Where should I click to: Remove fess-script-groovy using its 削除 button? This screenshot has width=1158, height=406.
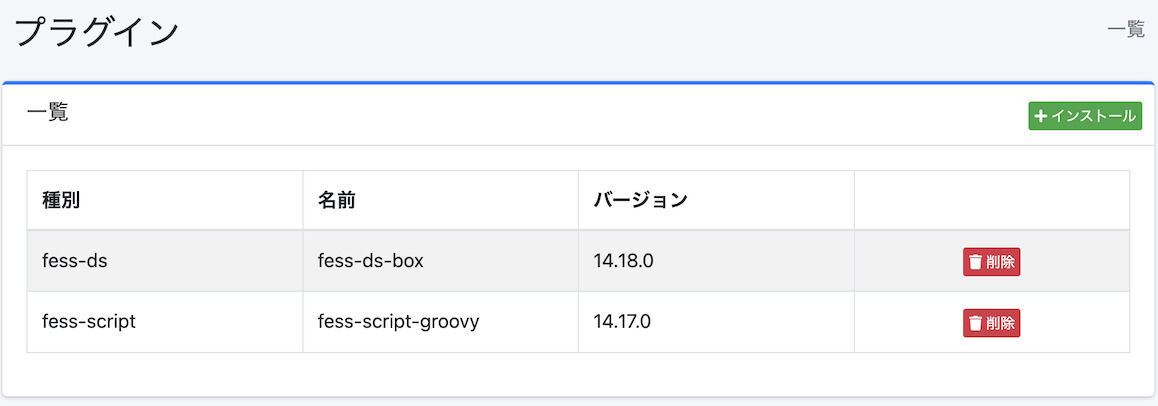point(991,323)
